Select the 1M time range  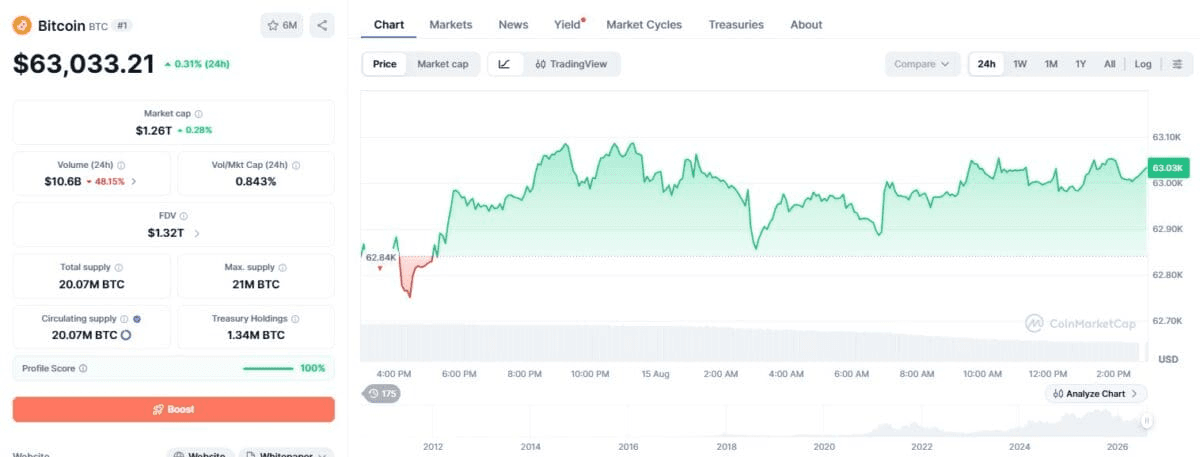coord(1051,64)
